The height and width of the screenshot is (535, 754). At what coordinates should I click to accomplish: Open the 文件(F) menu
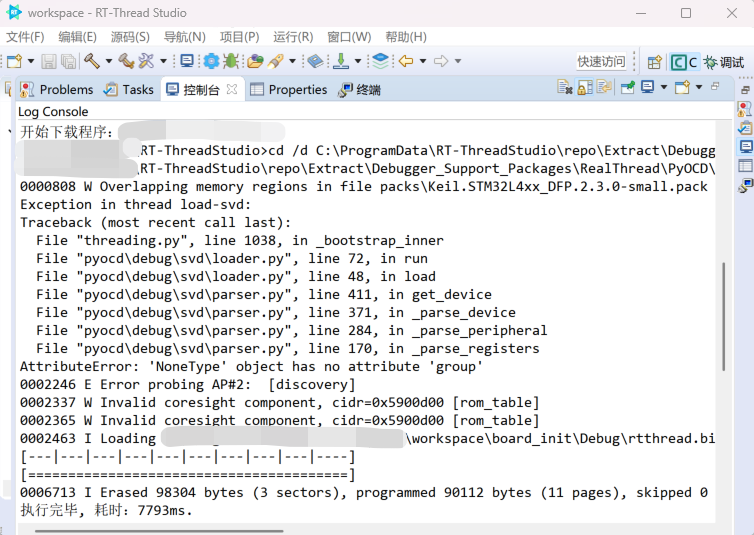coord(25,37)
